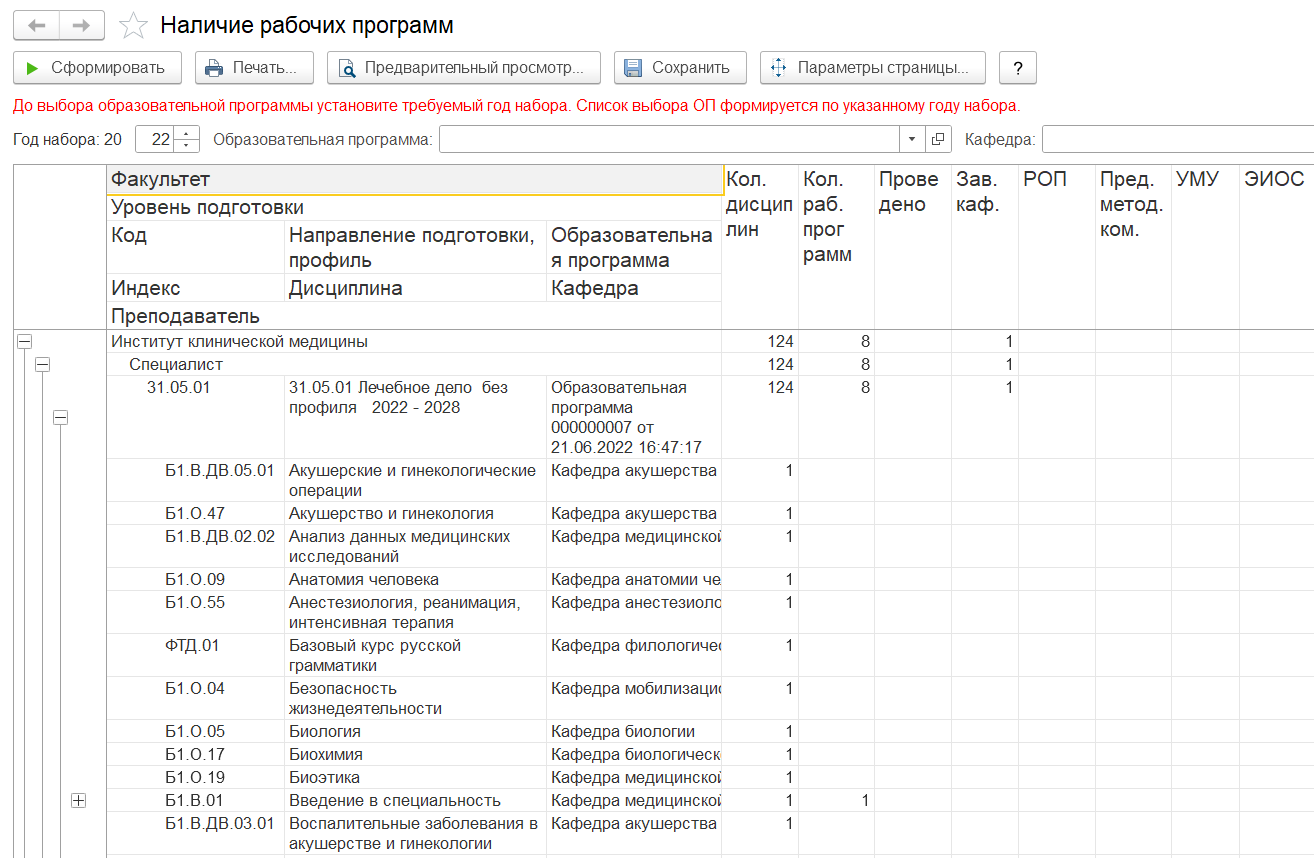1314x858 pixels.
Task: Select Базовый курс русской грамматики cell
Action: coord(415,655)
